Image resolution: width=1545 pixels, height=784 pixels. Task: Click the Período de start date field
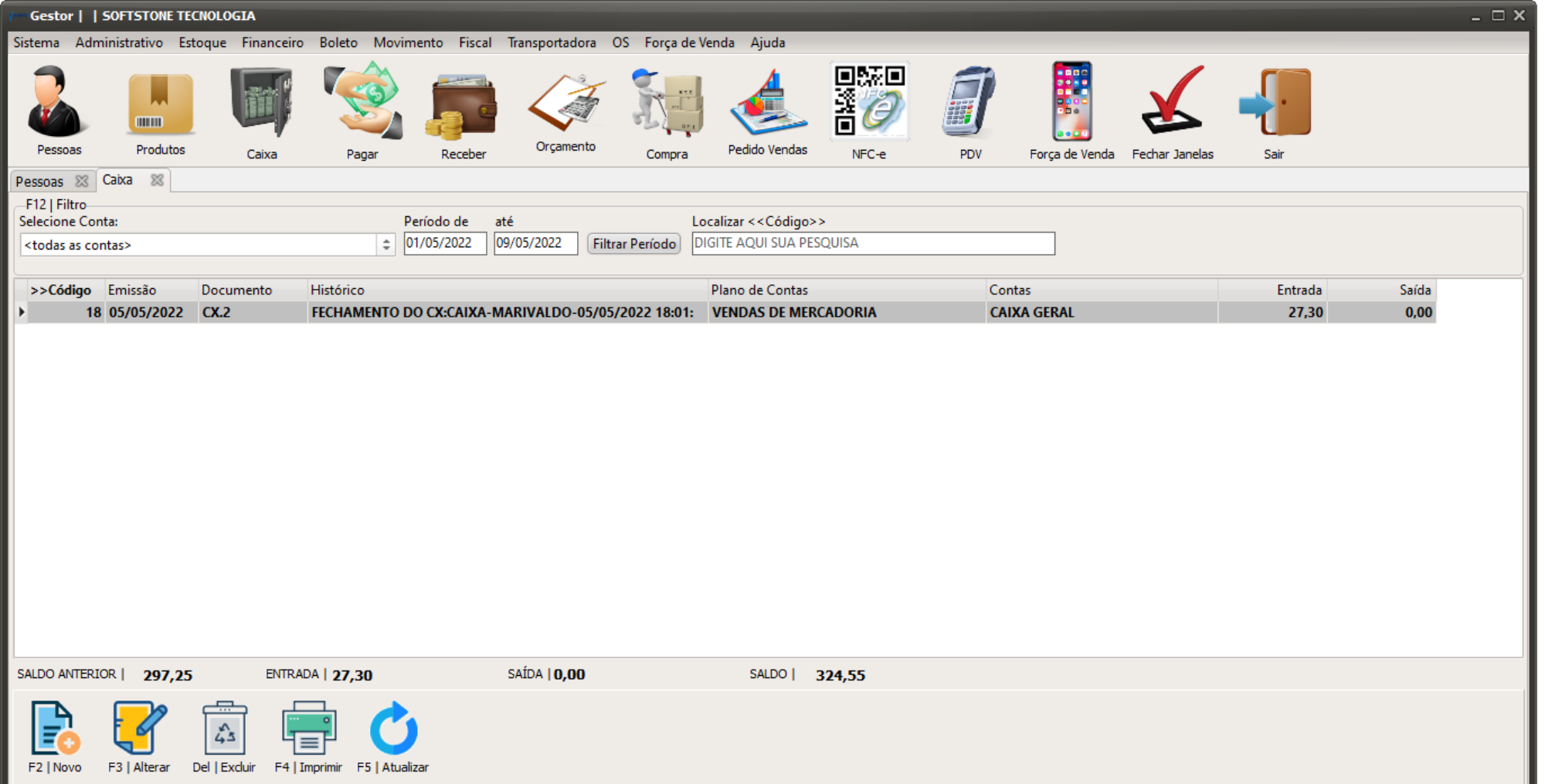point(444,243)
